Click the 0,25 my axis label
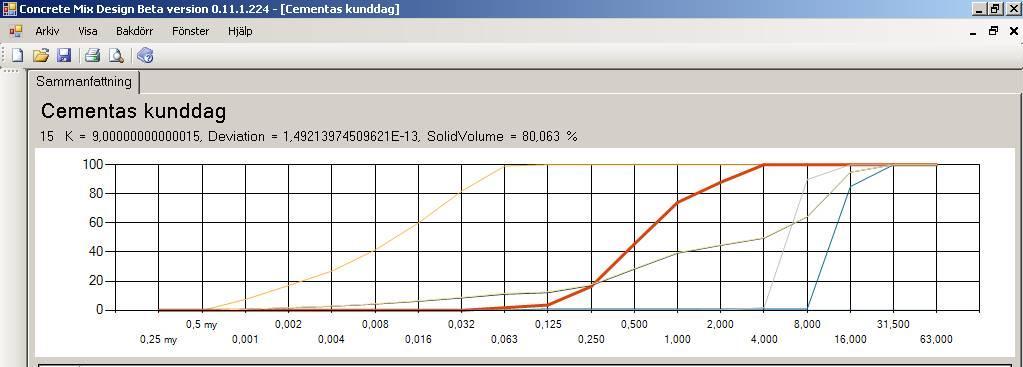The width and height of the screenshot is (1023, 367). click(159, 340)
